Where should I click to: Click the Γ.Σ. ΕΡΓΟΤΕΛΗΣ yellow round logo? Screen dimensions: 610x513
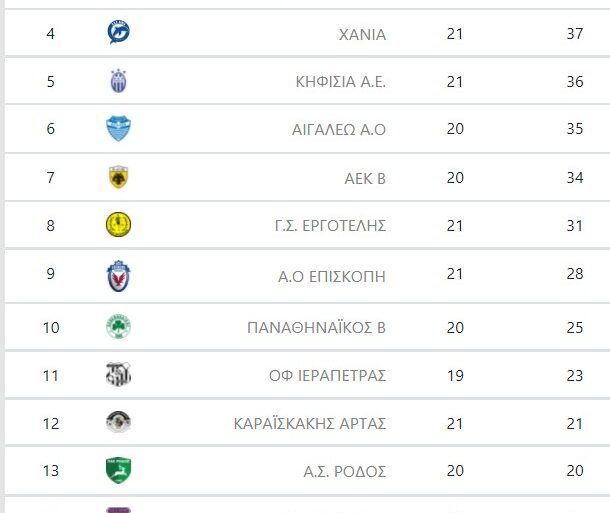click(x=118, y=226)
